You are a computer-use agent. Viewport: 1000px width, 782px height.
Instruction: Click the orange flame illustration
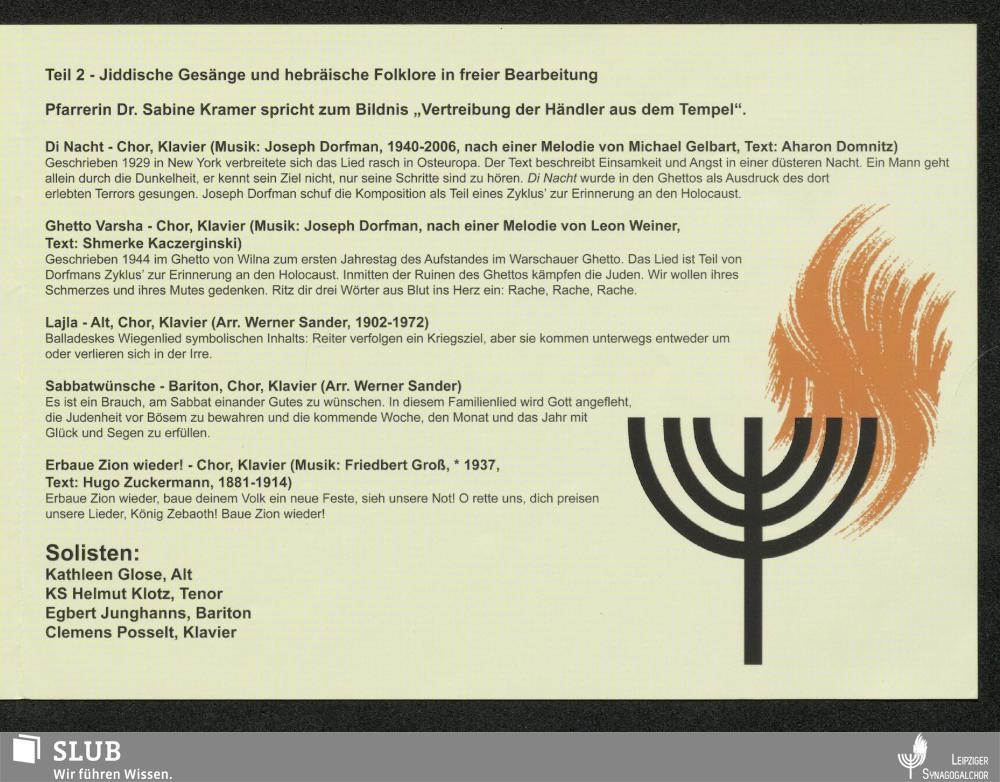point(860,340)
